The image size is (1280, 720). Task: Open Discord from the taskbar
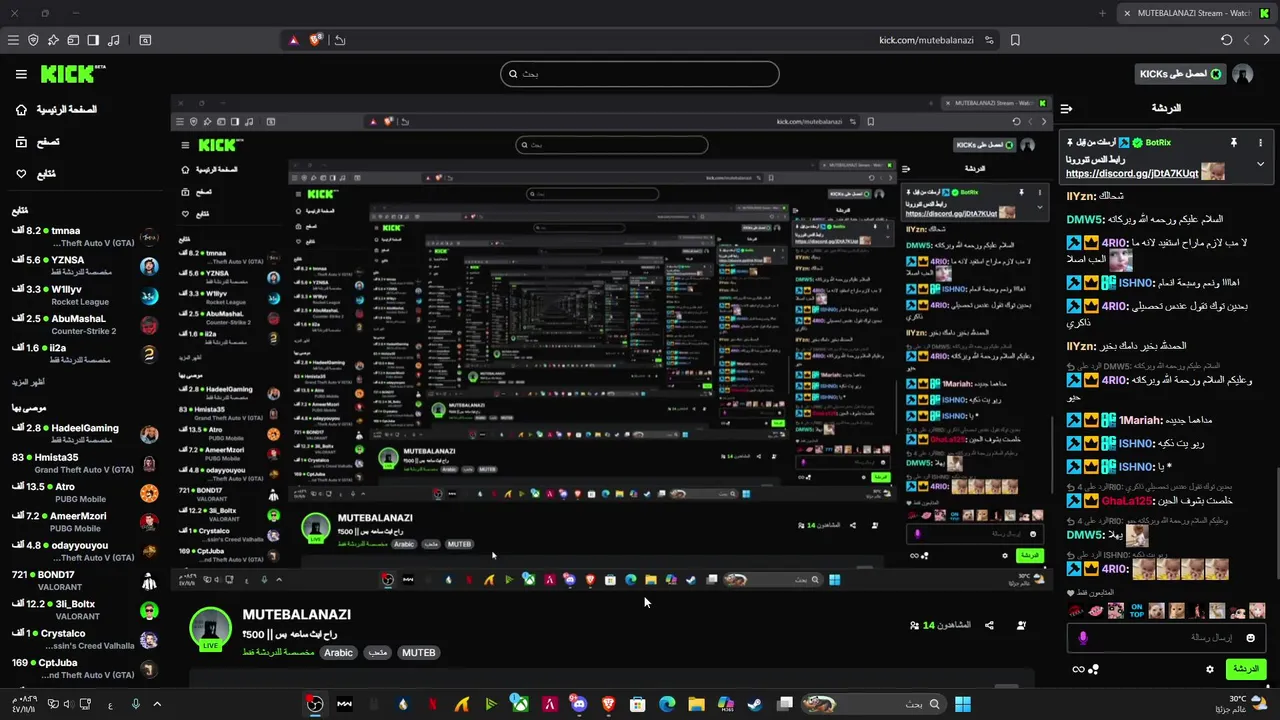[x=578, y=704]
